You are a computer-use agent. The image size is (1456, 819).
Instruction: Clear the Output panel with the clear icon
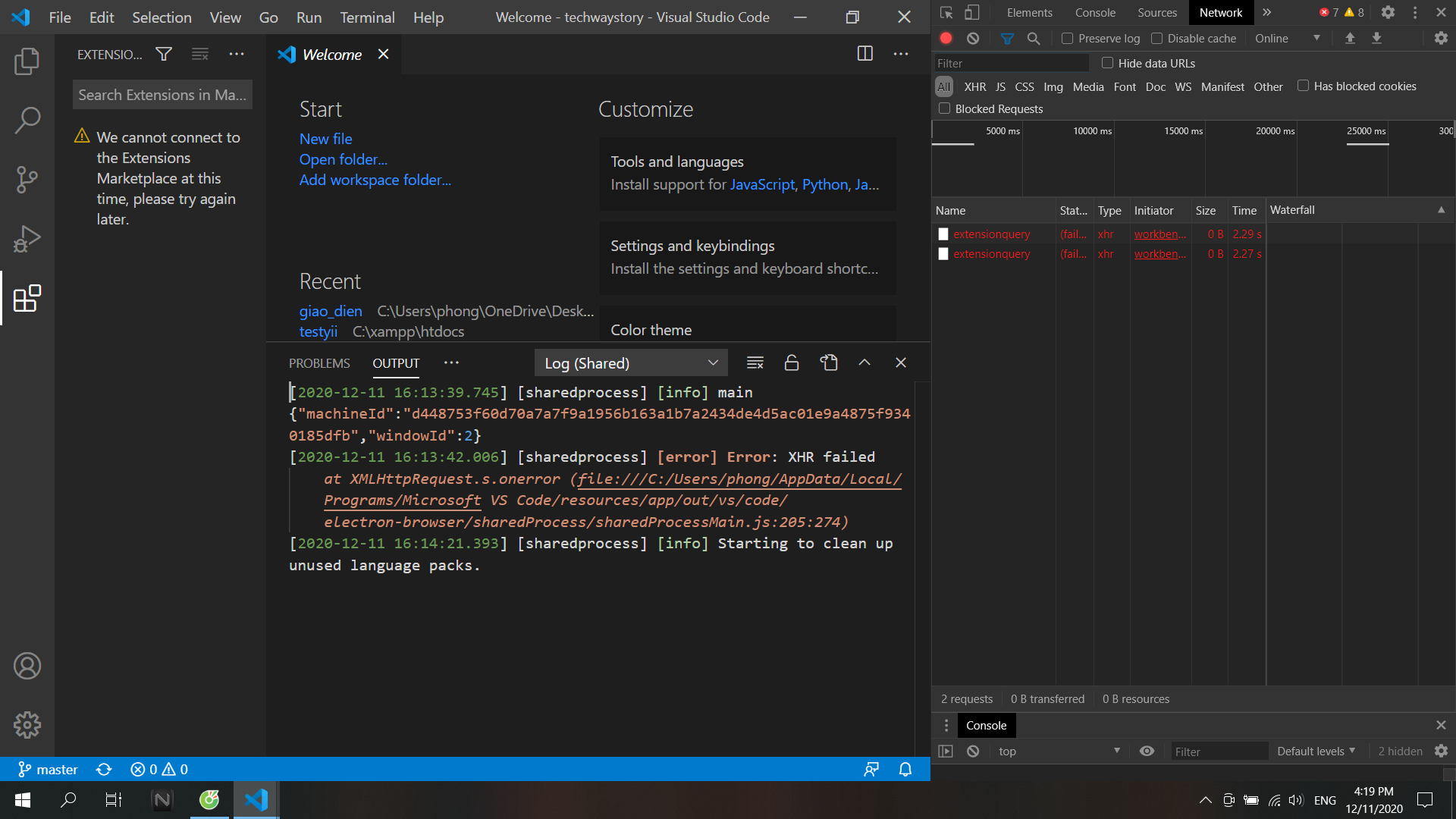point(755,362)
